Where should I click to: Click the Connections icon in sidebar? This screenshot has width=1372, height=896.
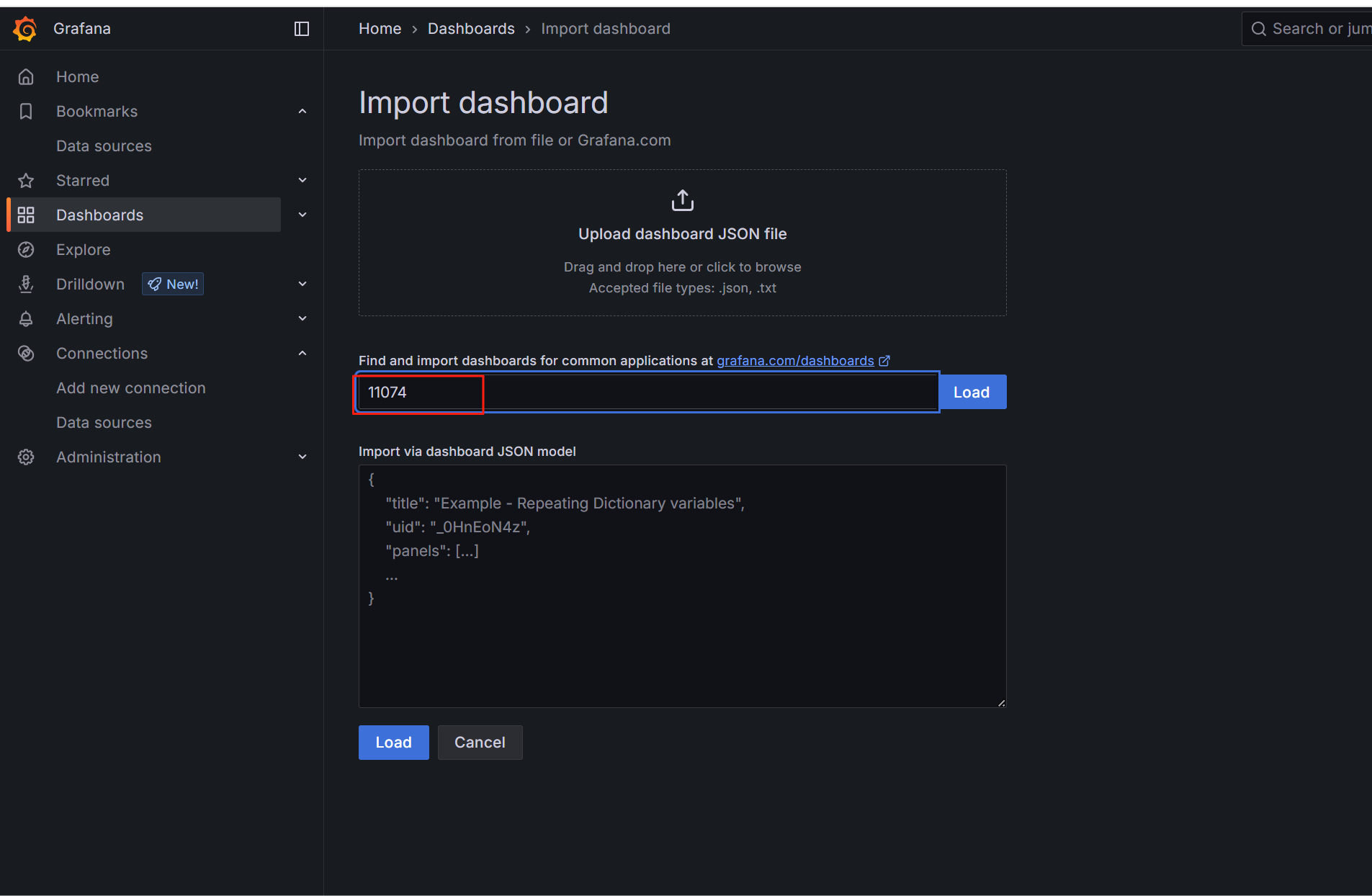26,353
